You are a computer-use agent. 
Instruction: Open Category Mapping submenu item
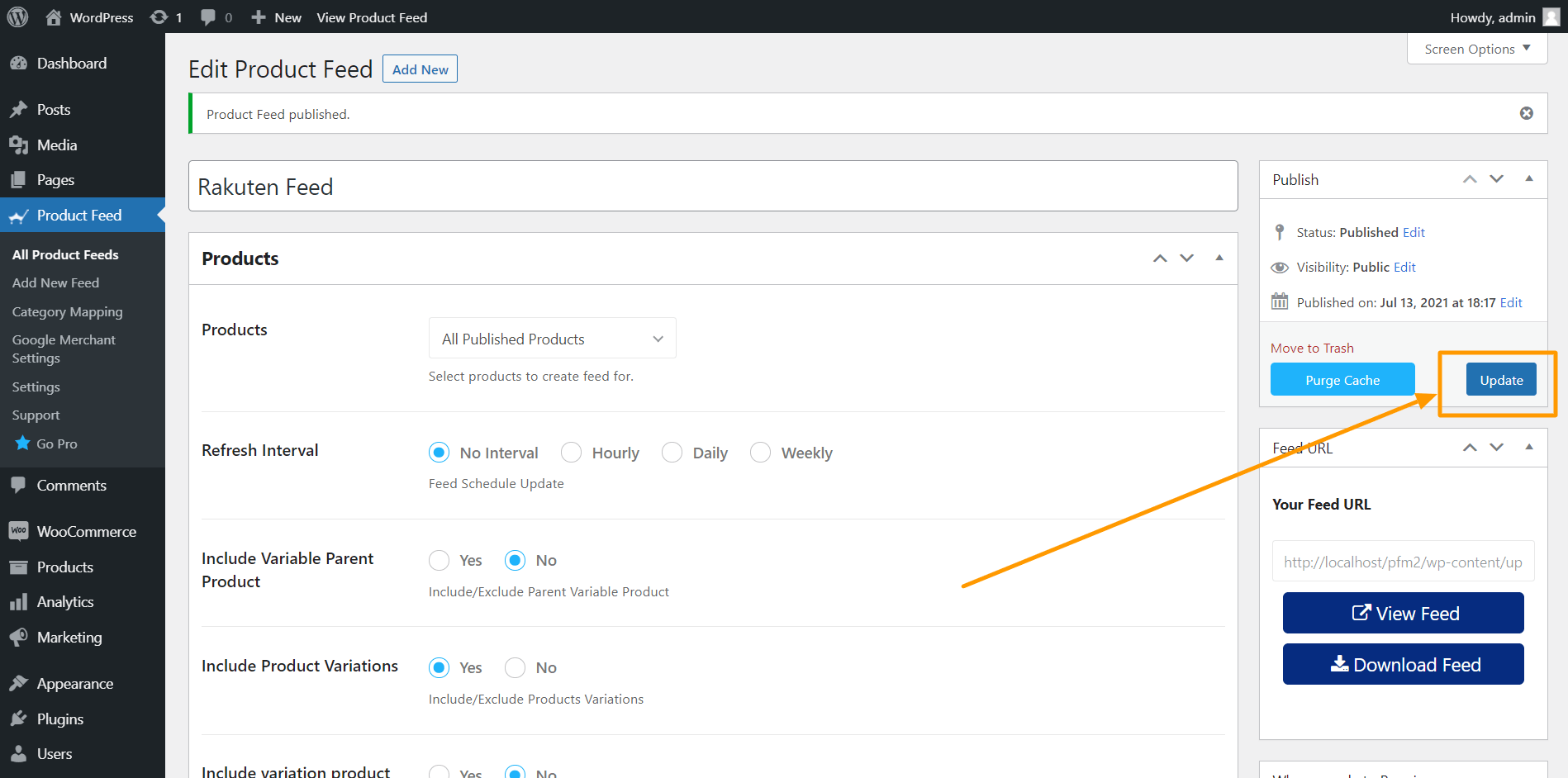coord(67,311)
